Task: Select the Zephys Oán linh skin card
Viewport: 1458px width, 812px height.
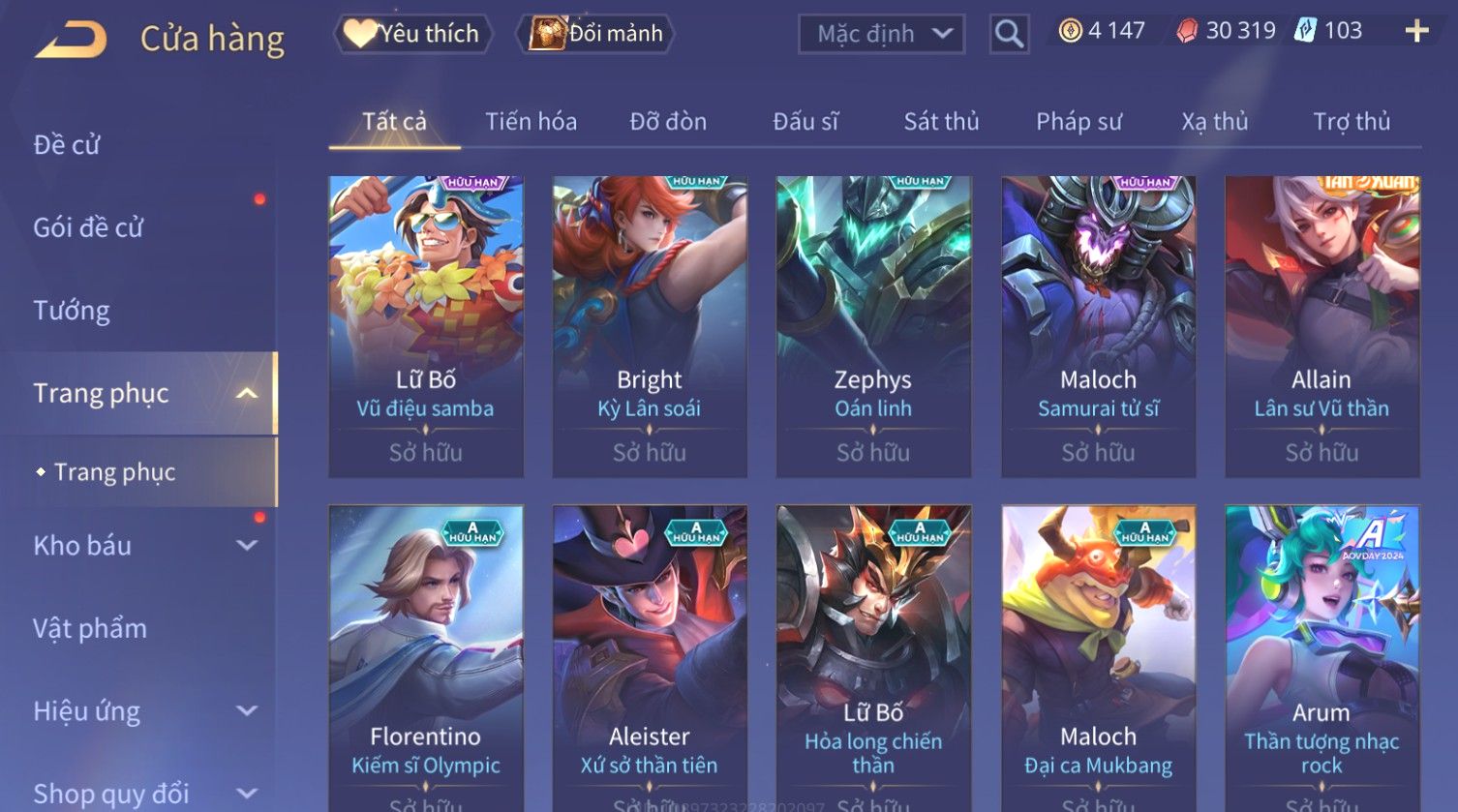Action: click(x=873, y=326)
